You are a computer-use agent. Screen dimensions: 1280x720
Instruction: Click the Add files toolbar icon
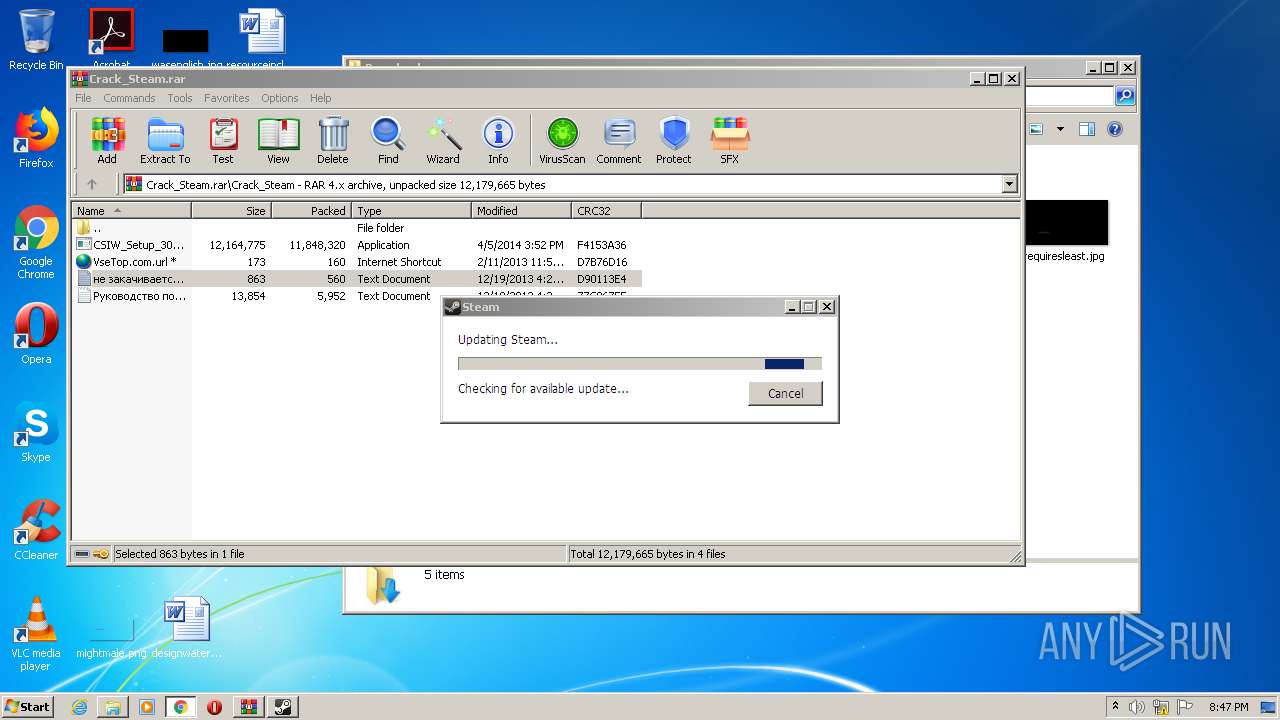(107, 140)
